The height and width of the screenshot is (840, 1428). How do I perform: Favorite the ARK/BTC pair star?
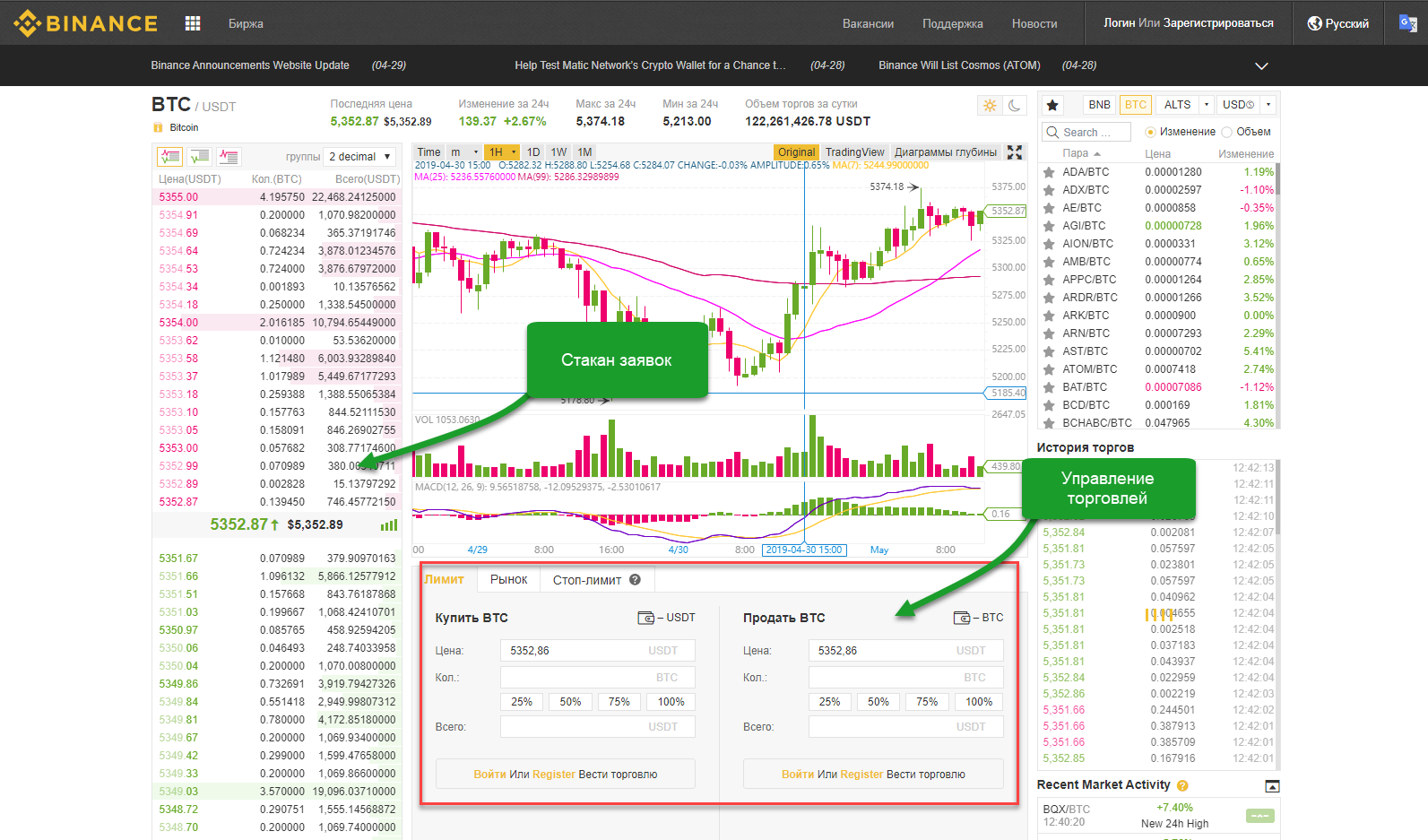click(1049, 316)
